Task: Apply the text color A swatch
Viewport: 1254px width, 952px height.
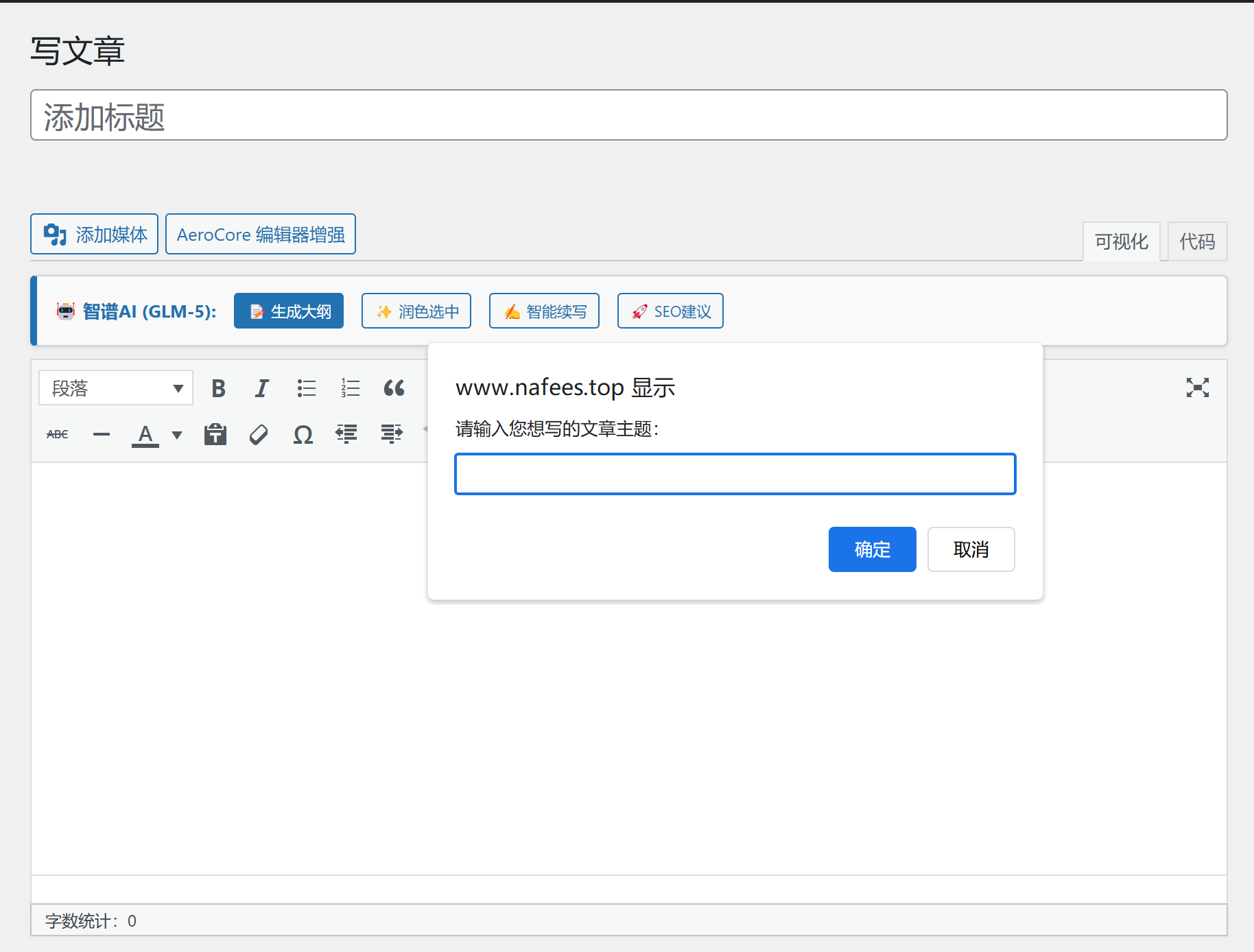Action: [x=145, y=434]
